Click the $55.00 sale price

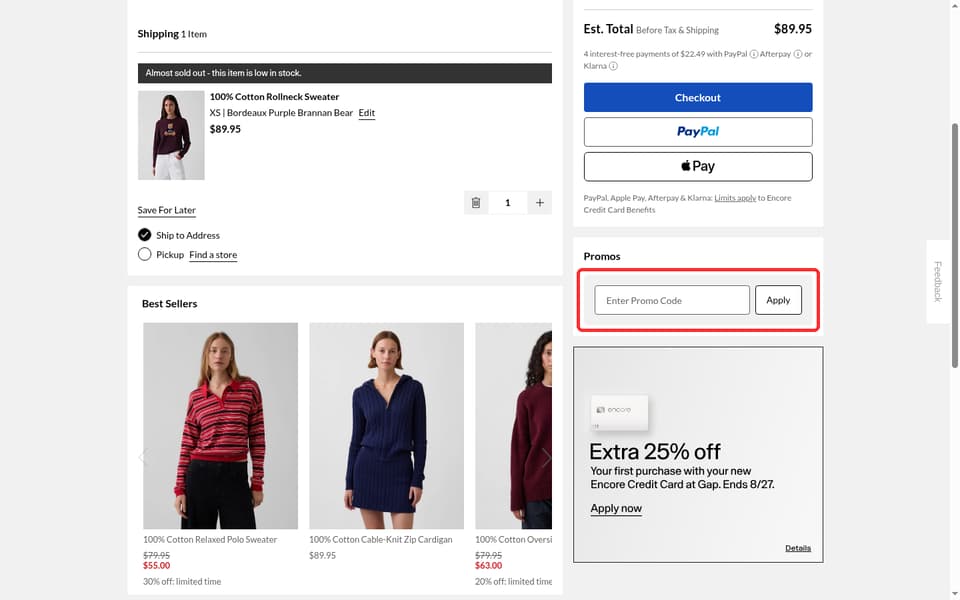point(157,566)
